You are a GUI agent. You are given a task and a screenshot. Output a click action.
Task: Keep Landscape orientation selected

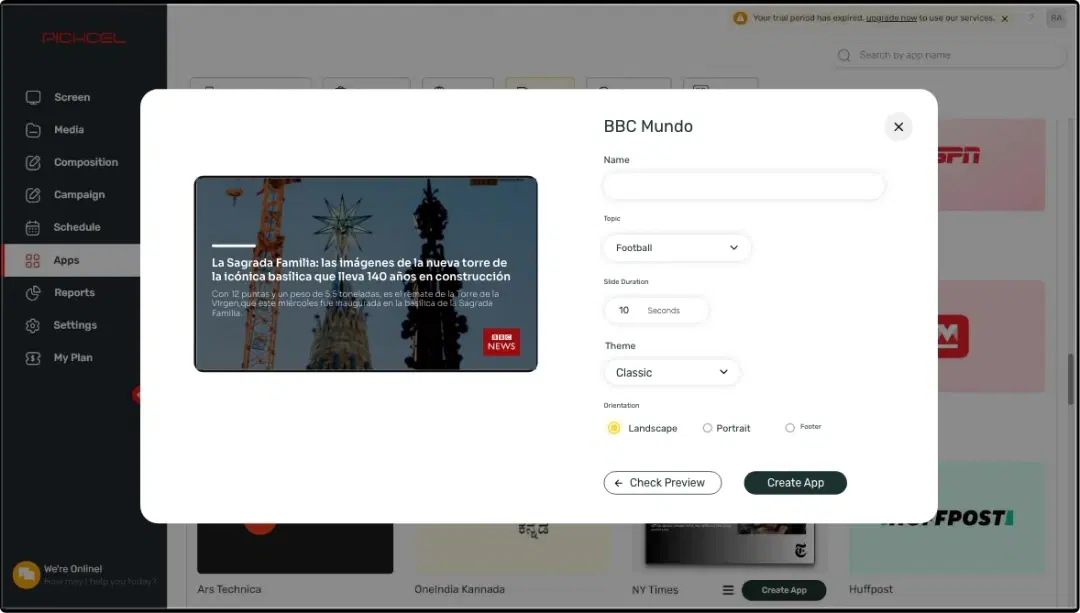(613, 427)
